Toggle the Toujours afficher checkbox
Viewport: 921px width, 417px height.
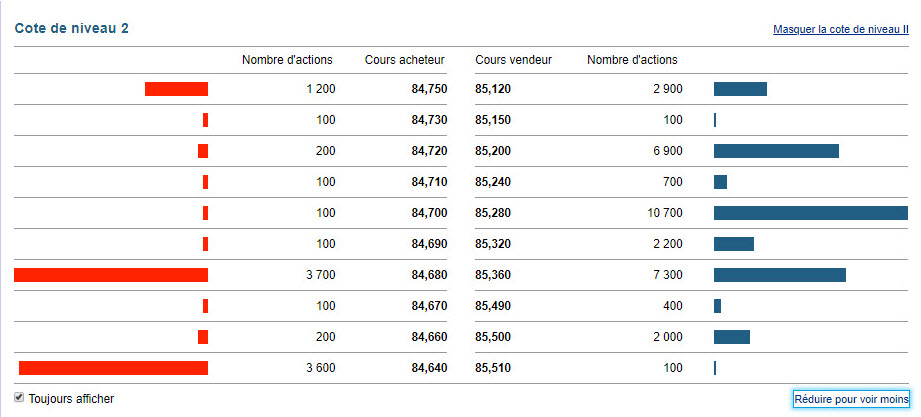pyautogui.click(x=19, y=398)
